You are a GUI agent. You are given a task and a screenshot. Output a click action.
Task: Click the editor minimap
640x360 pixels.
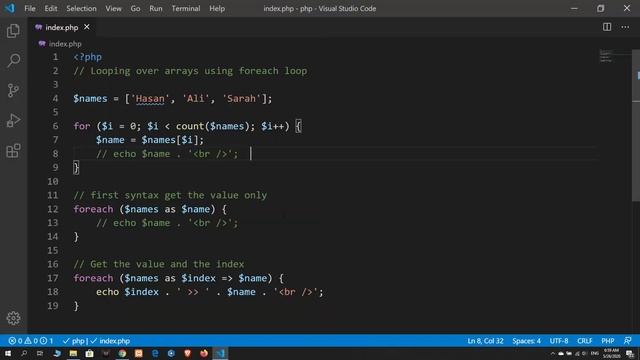614,57
